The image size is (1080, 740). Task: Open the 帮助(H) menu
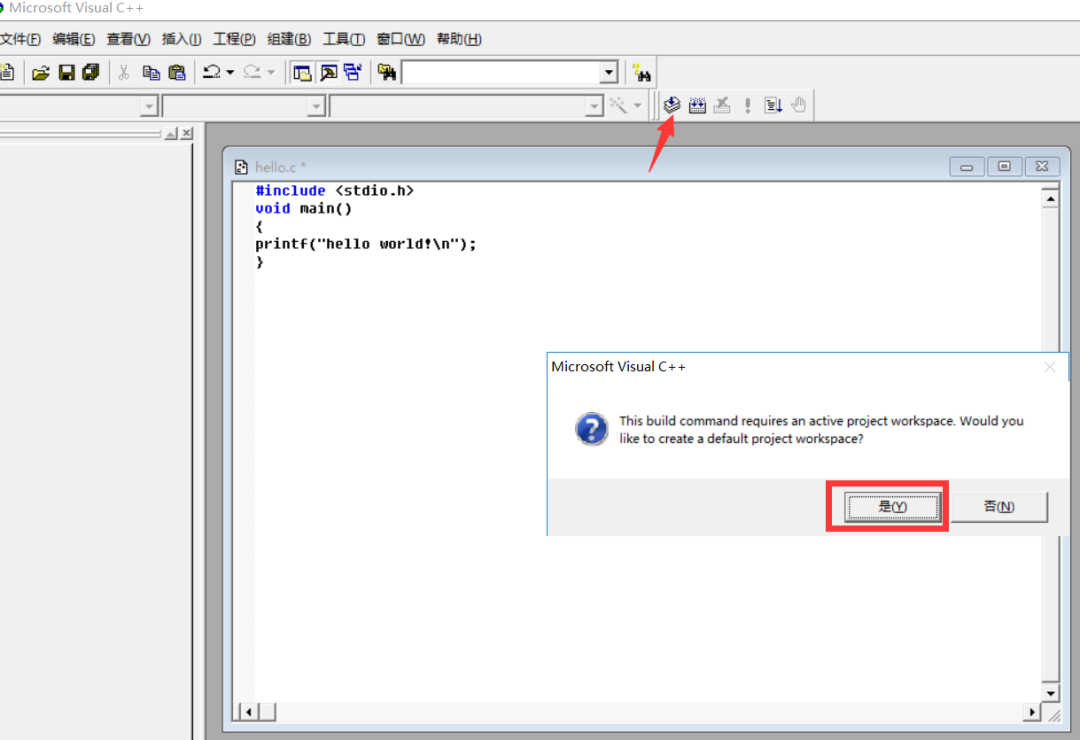459,39
